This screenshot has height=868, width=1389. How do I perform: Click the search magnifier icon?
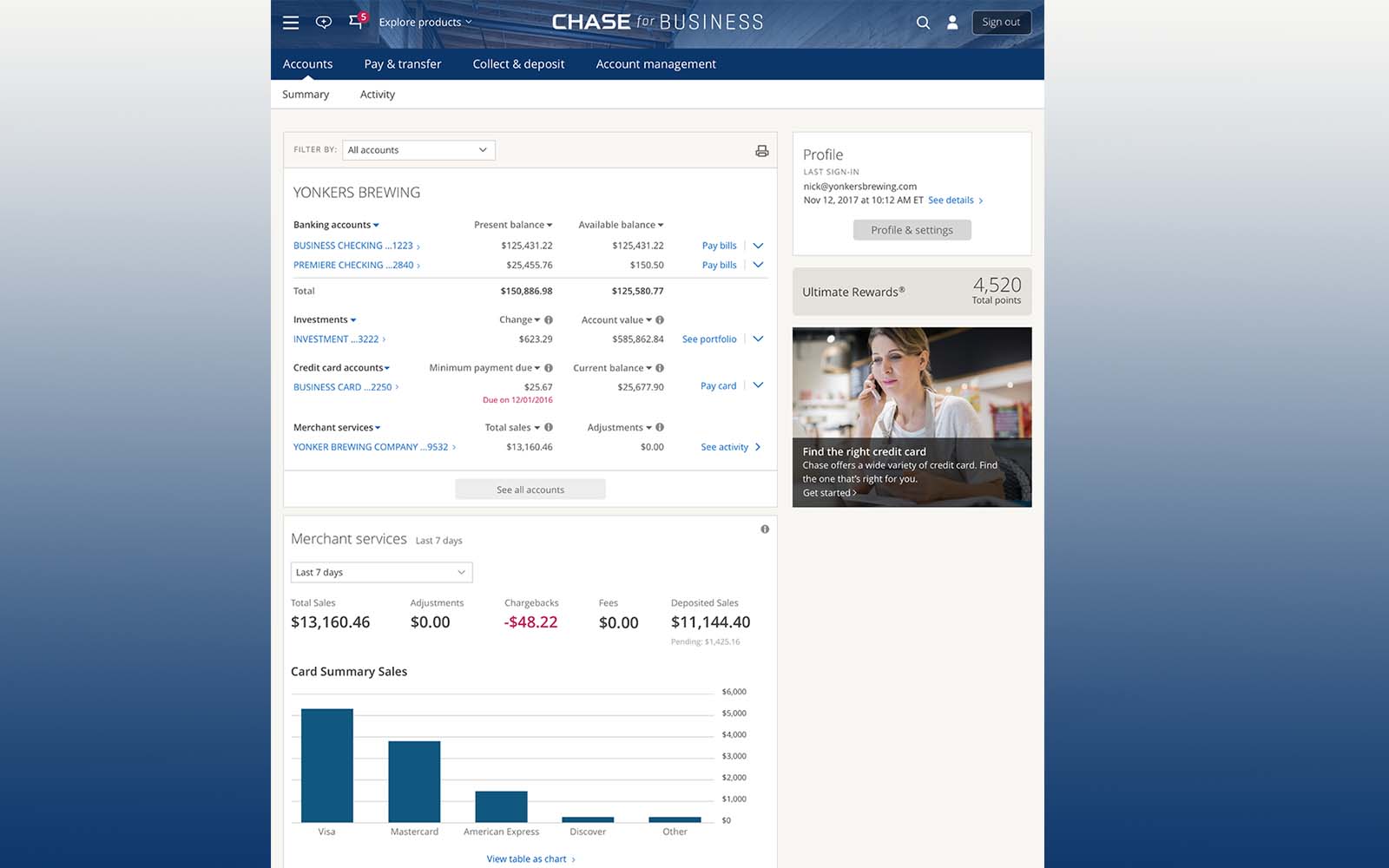923,23
